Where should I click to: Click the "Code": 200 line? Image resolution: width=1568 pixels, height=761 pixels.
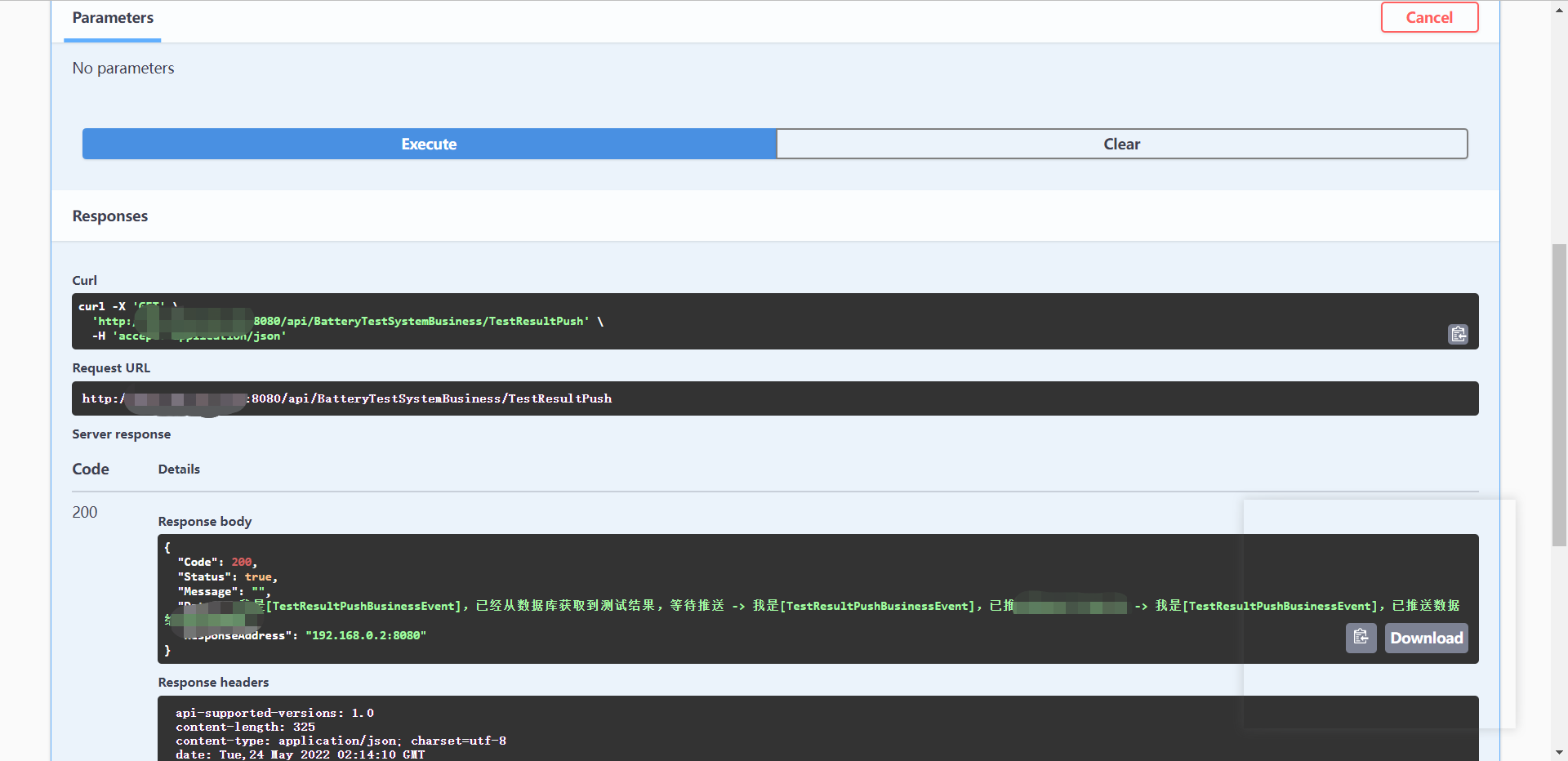pyautogui.click(x=217, y=562)
